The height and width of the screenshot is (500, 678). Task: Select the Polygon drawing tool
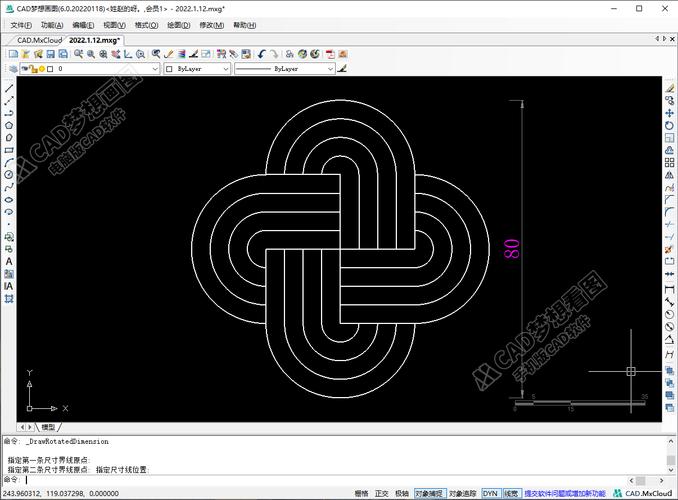click(x=9, y=125)
